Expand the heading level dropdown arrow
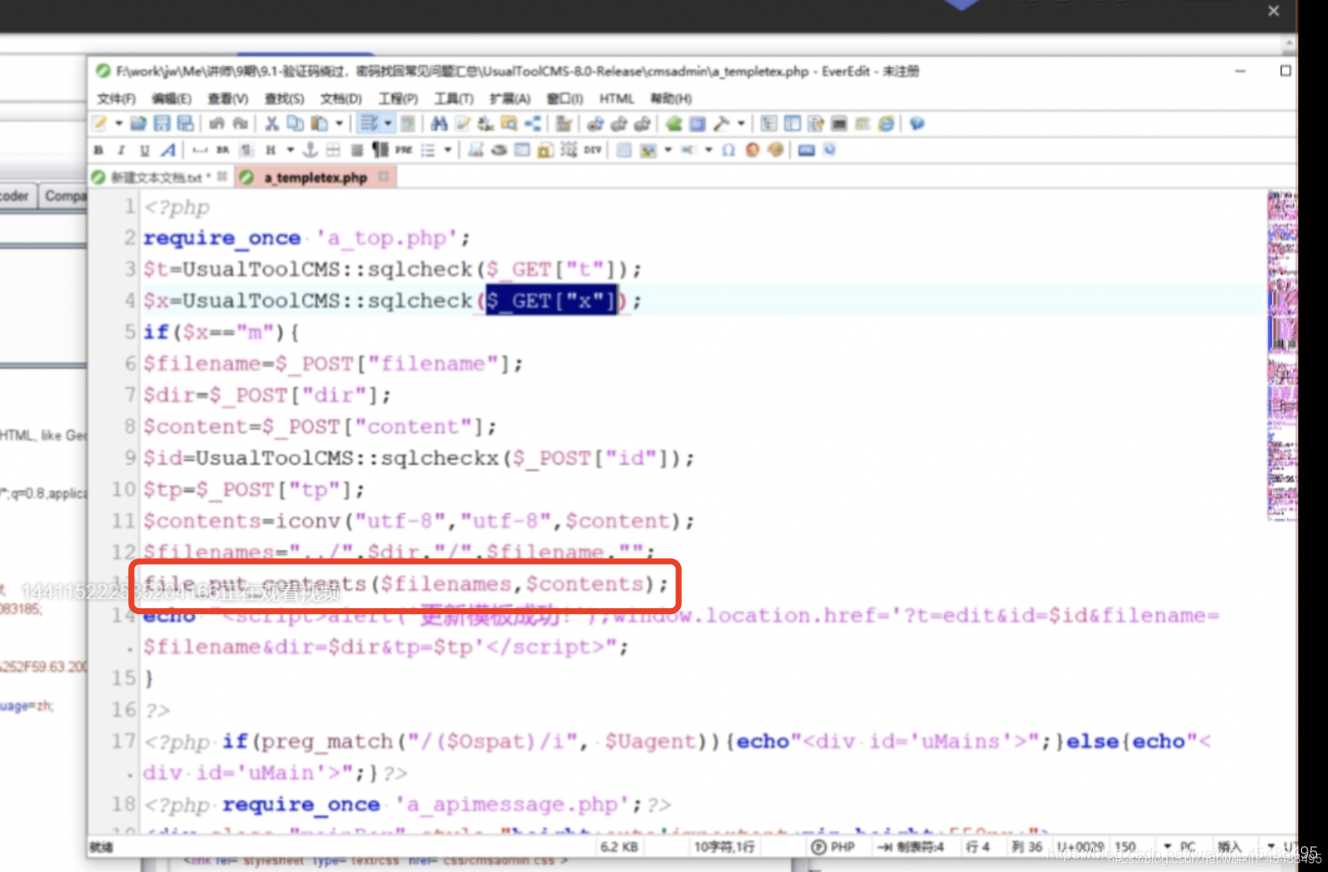Viewport: 1328px width, 872px height. (290, 150)
